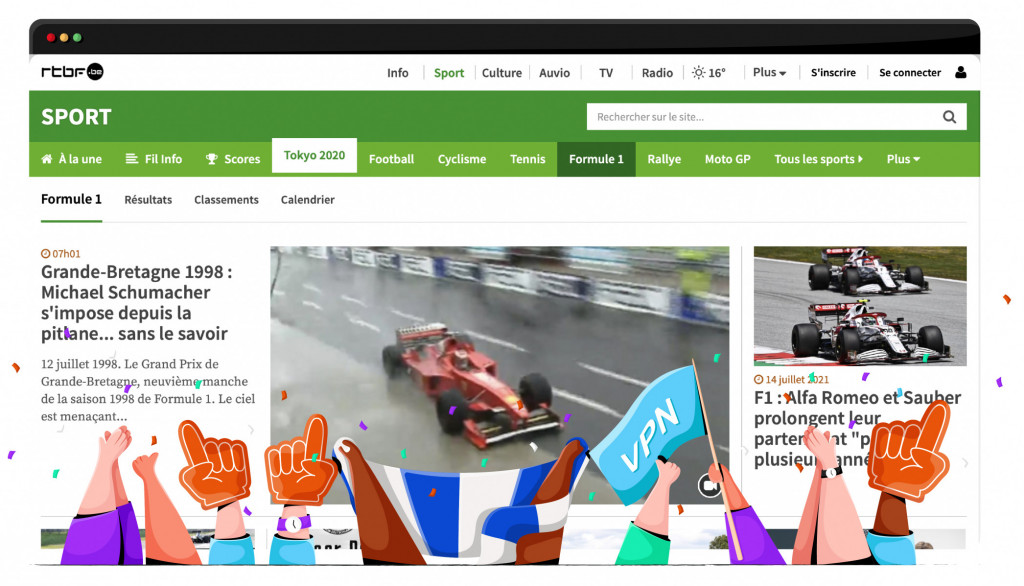Open the TV section

pyautogui.click(x=606, y=73)
